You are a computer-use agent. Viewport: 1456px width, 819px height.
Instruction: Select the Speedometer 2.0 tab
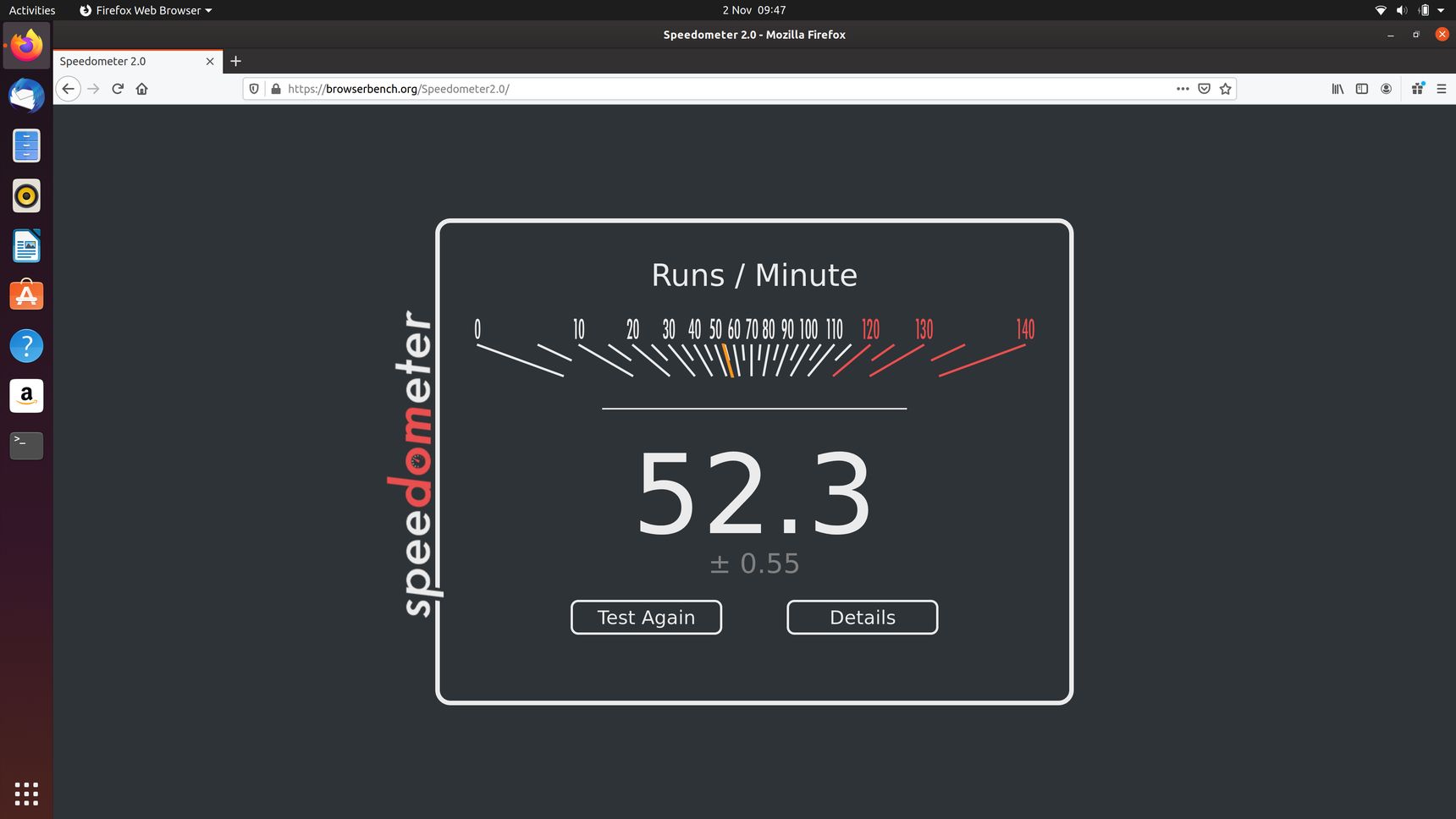138,61
